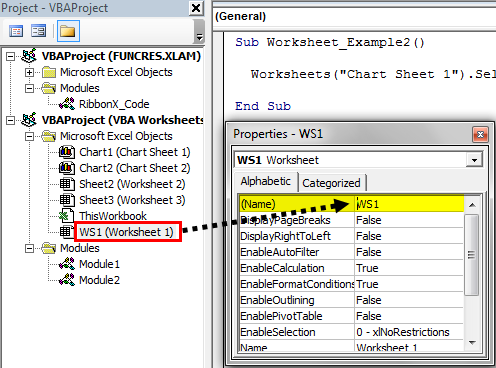Click DisplayRightToLeft value False

[x=409, y=236]
